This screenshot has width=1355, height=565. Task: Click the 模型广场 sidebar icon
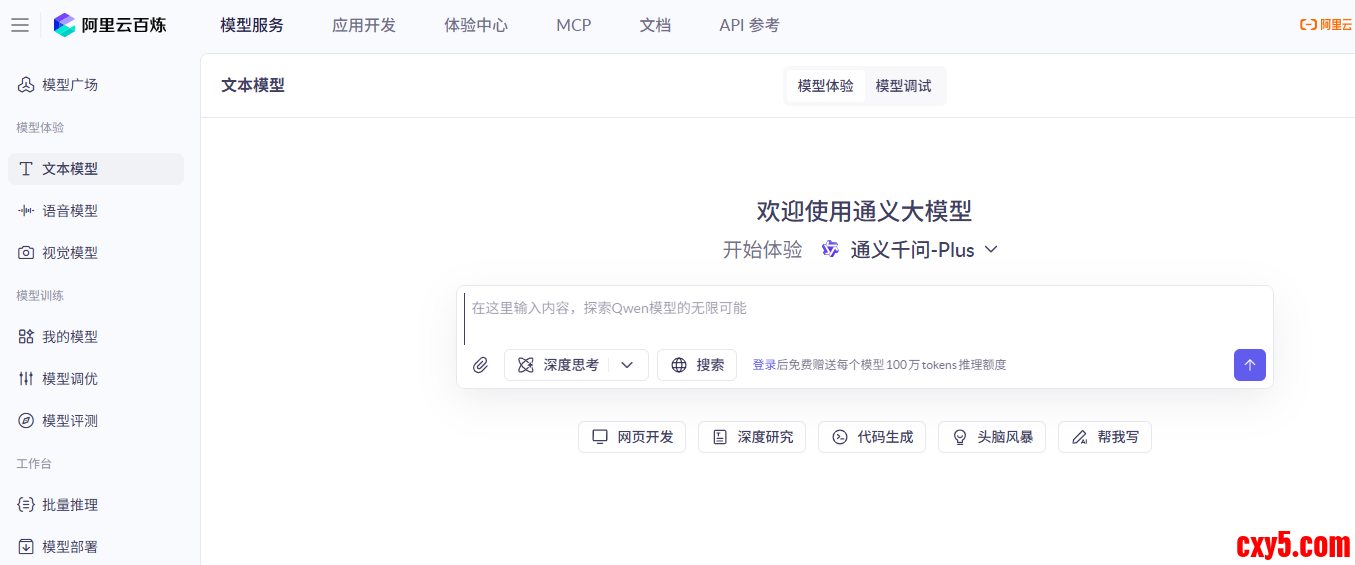[x=26, y=85]
